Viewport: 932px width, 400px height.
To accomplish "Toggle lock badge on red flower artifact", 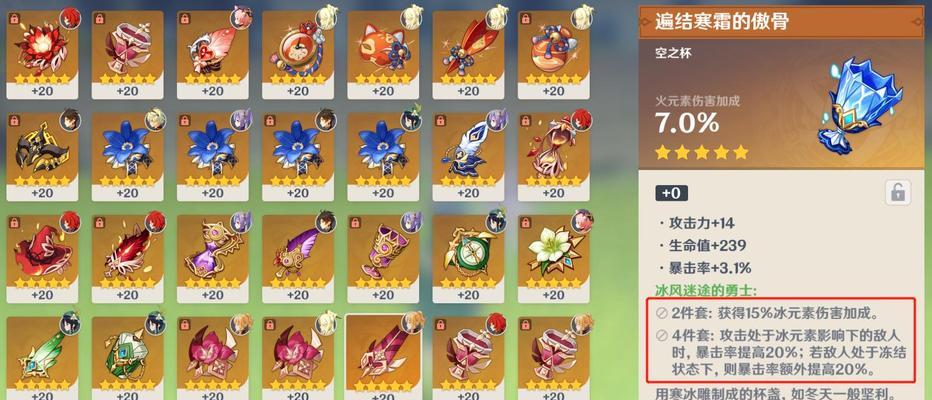I will (x=15, y=20).
